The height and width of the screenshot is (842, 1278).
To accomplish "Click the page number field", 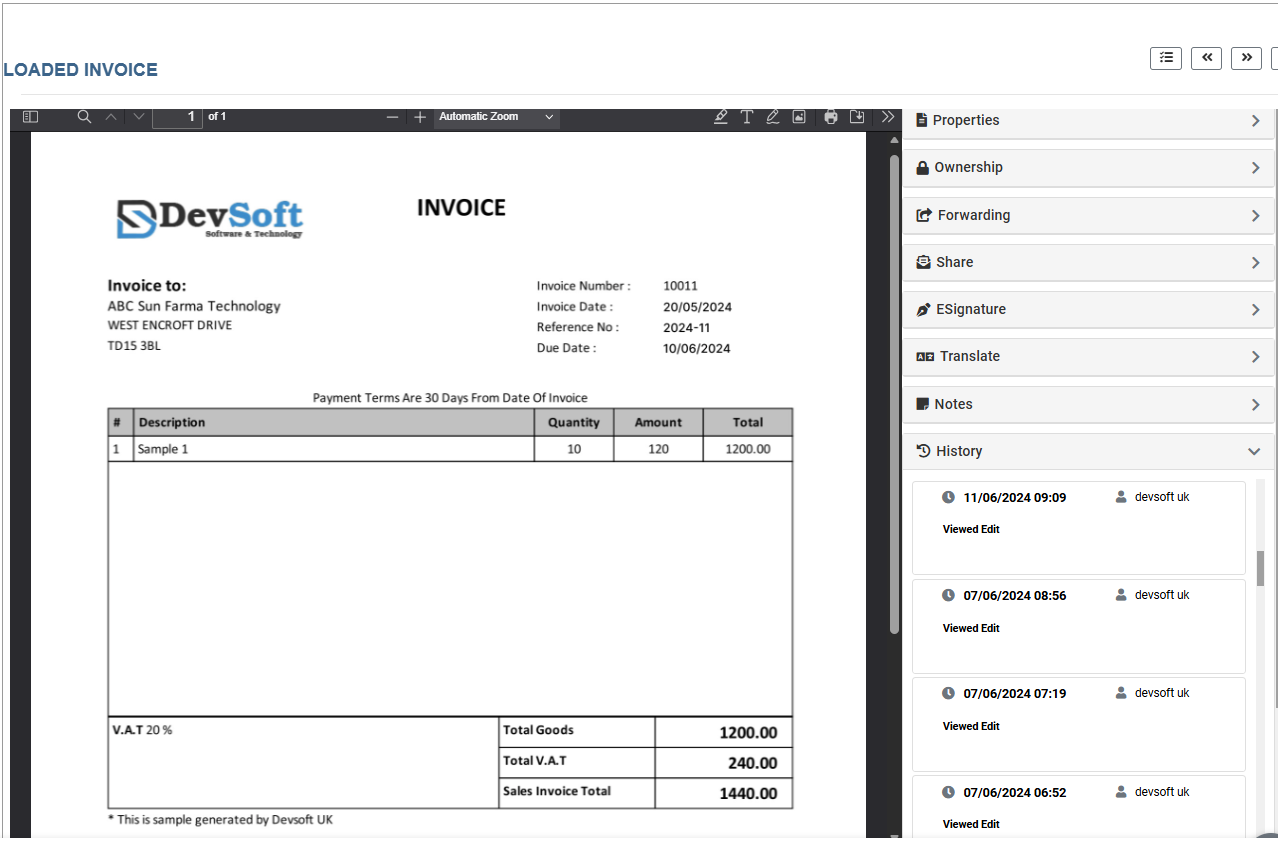I will point(177,117).
